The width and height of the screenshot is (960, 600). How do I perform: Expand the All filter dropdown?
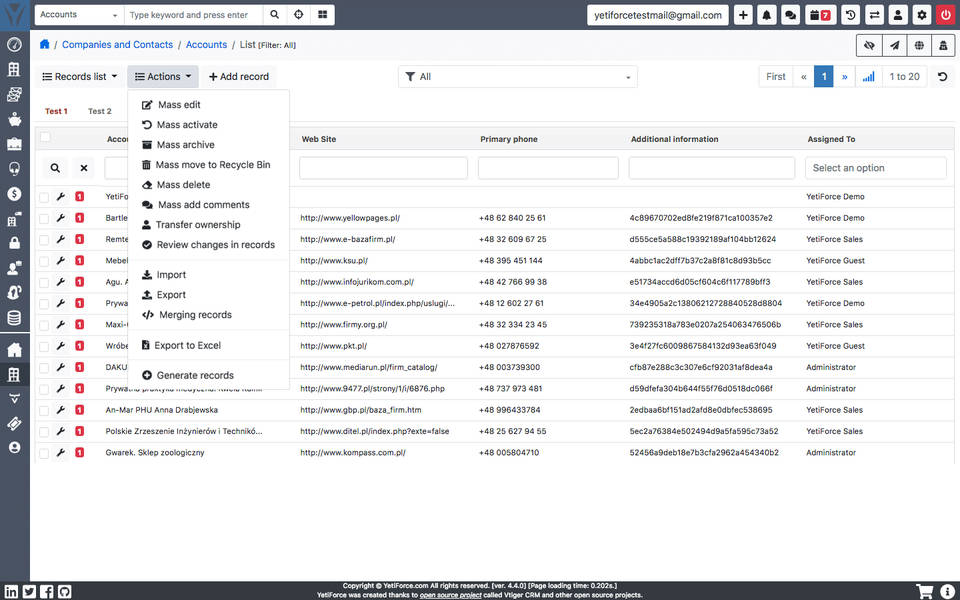[x=518, y=76]
